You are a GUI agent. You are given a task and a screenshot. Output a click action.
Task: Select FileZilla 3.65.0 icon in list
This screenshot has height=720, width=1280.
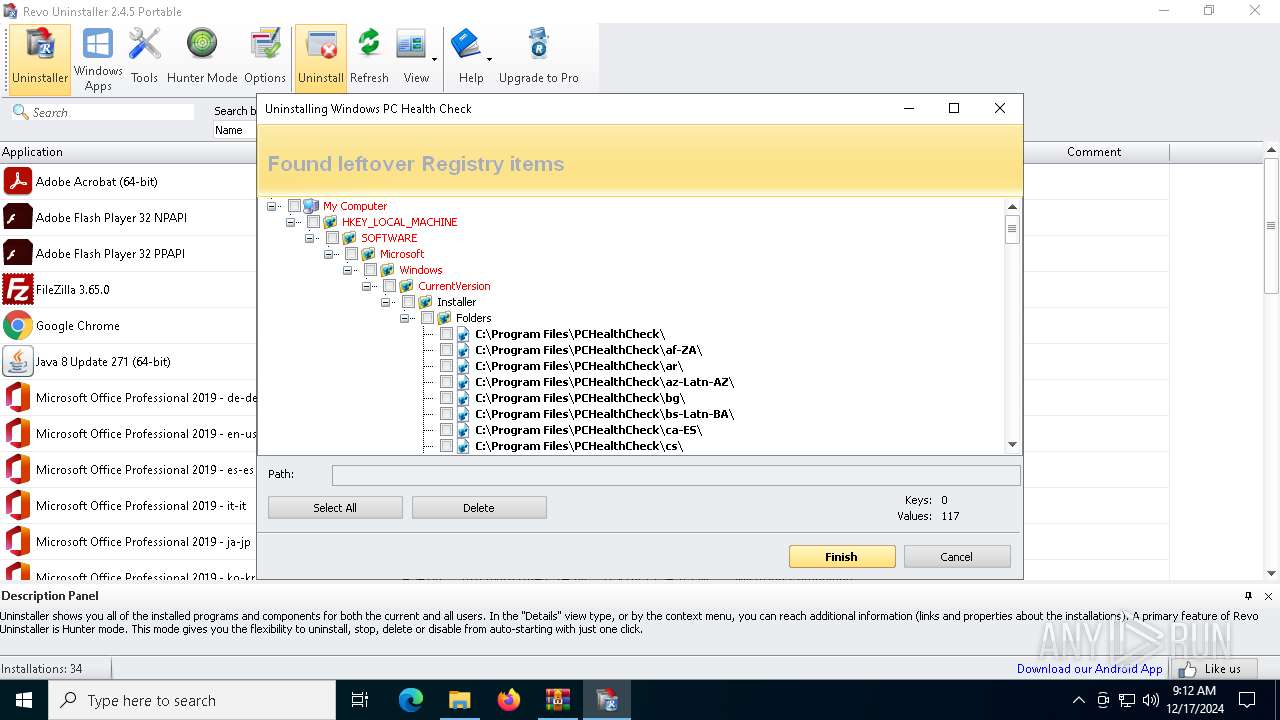click(17, 289)
